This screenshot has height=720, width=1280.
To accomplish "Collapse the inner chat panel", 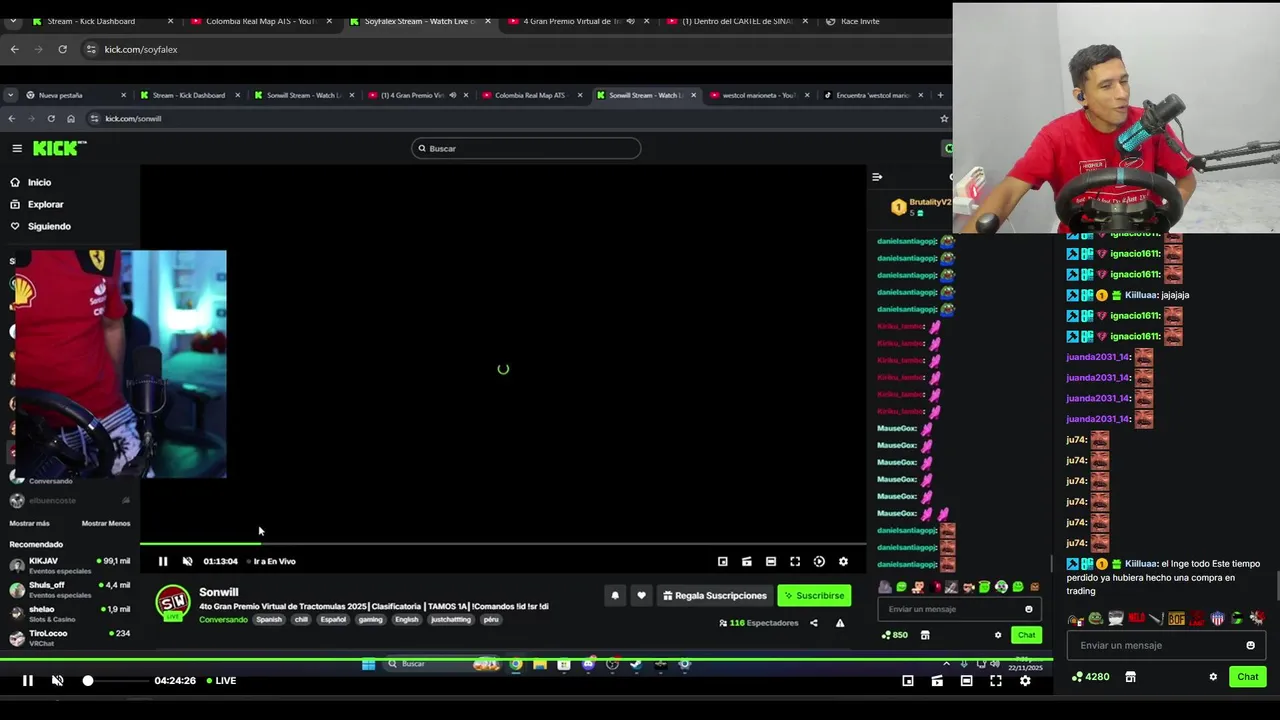I will tap(877, 177).
